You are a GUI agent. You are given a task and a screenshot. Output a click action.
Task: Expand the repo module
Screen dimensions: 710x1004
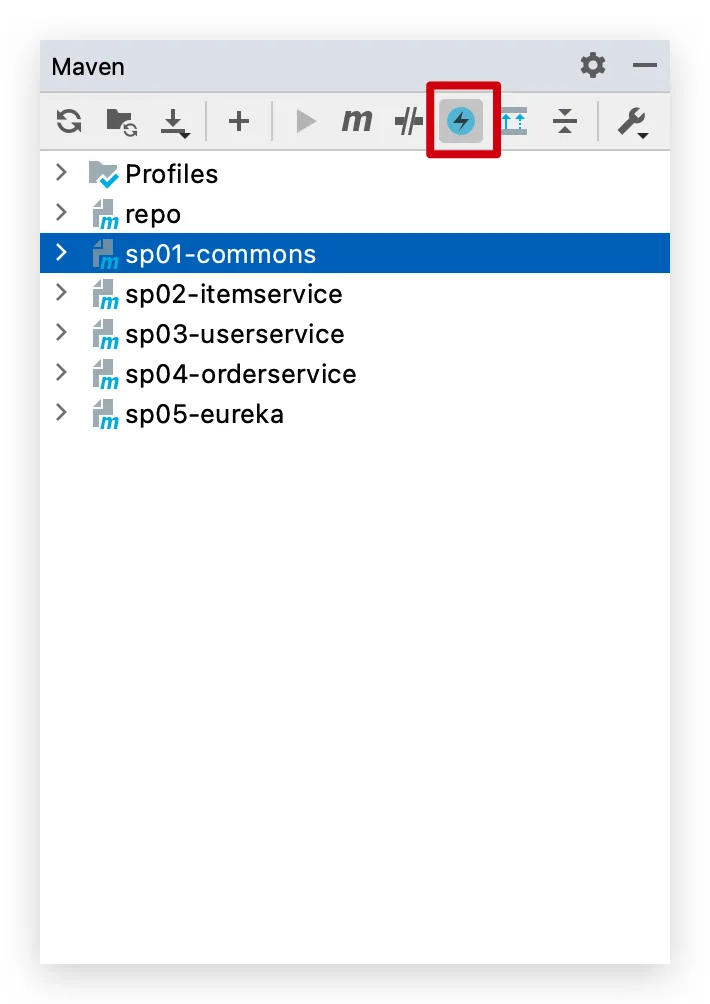point(61,213)
